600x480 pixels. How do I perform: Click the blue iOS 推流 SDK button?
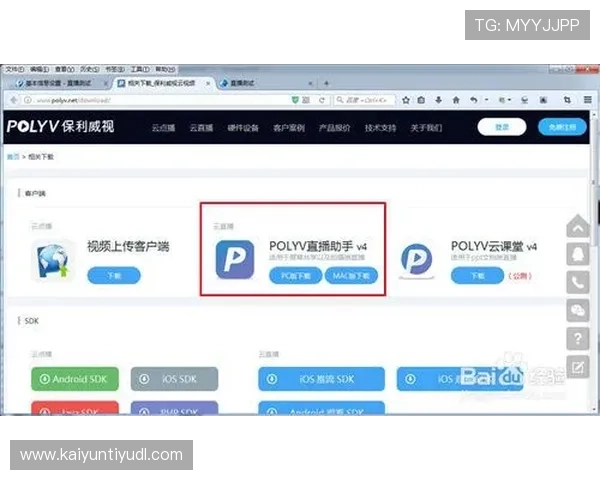tap(321, 379)
